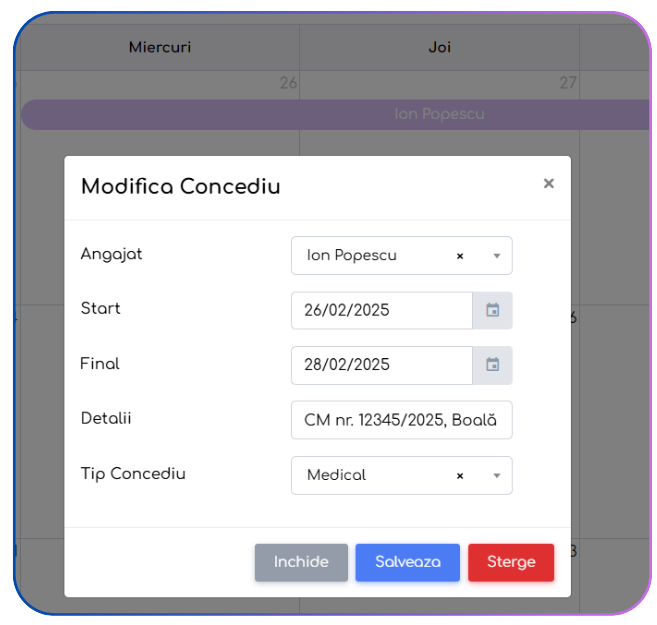Open the Medical leave type combo box

[x=401, y=475]
